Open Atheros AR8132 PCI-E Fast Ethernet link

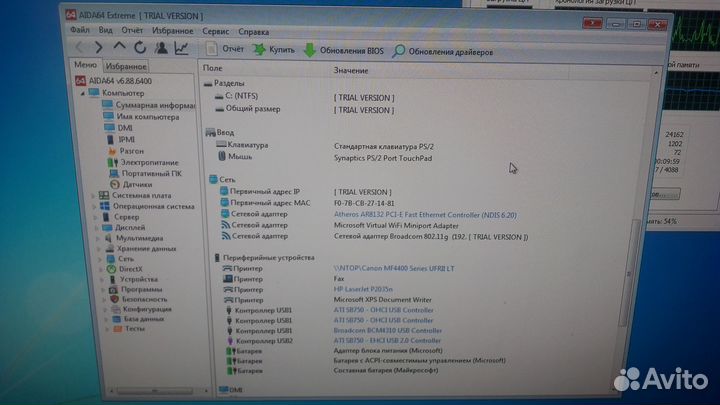(x=425, y=214)
